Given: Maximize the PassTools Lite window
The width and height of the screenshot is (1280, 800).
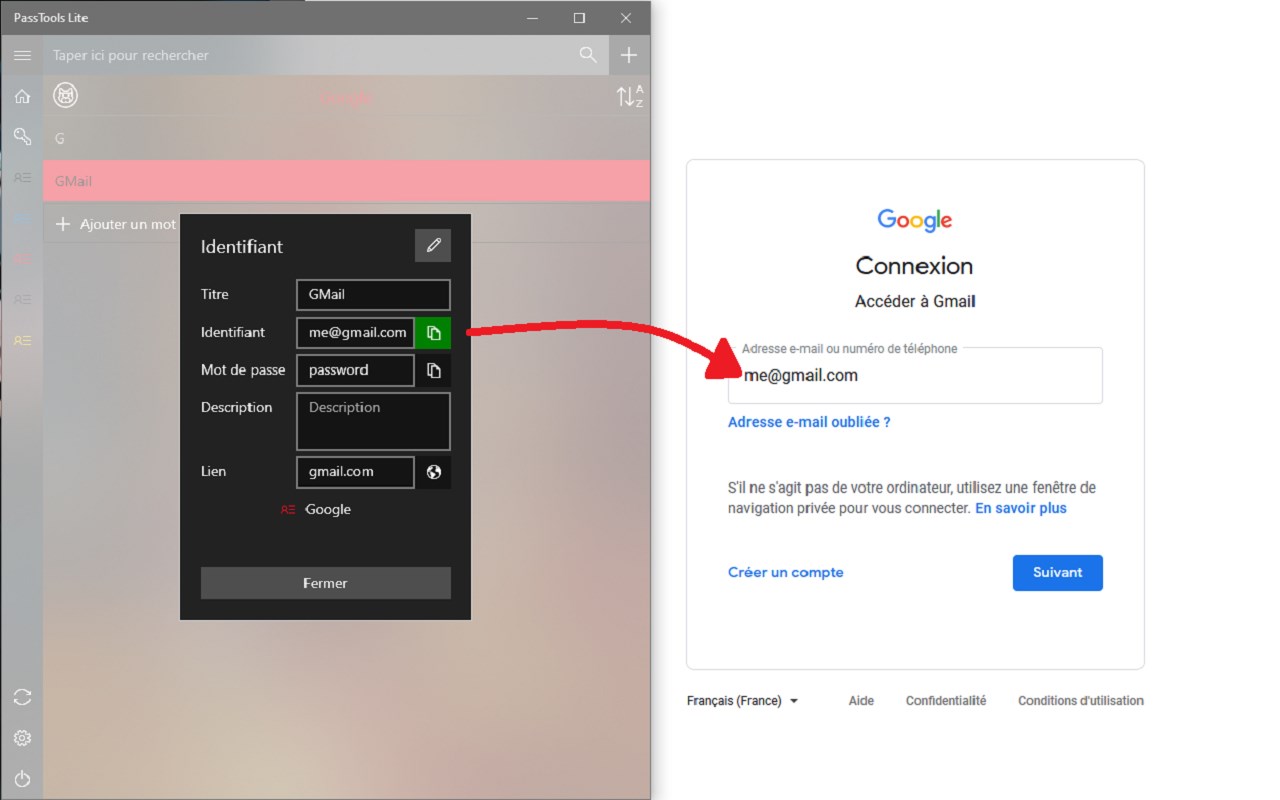Looking at the screenshot, I should click(579, 18).
